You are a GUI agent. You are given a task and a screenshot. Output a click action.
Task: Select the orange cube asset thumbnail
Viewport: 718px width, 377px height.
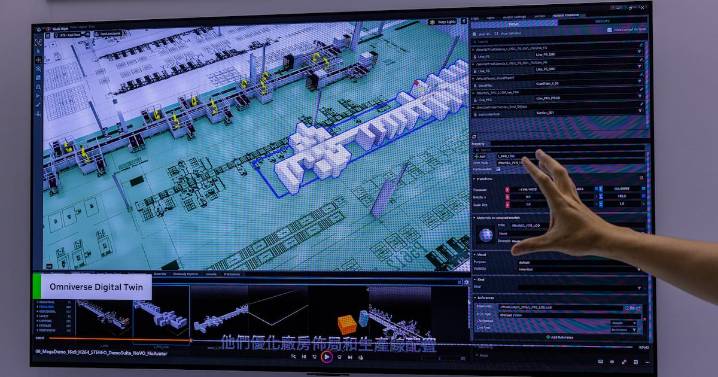tap(347, 325)
